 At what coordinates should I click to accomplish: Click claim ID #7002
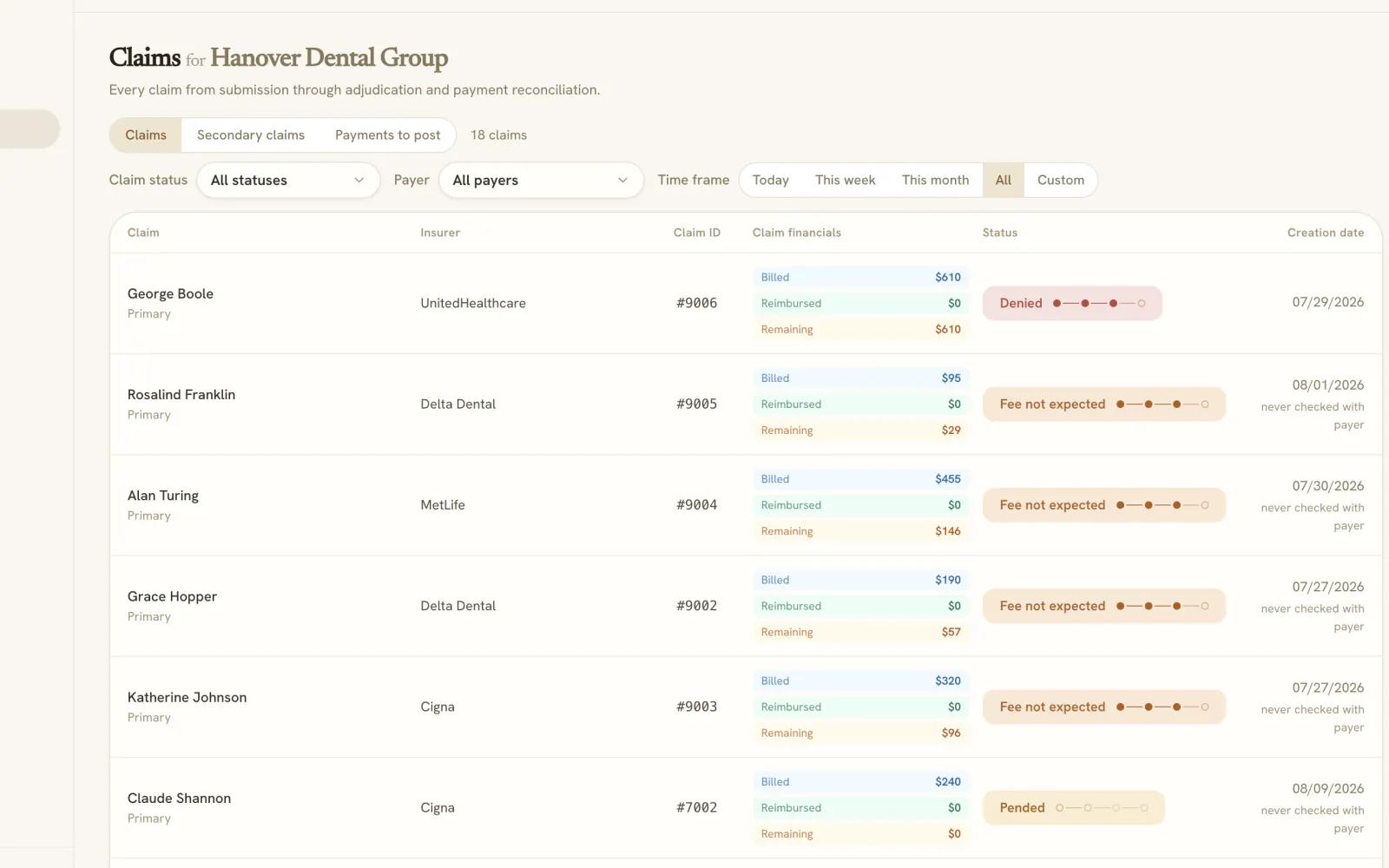coord(697,808)
